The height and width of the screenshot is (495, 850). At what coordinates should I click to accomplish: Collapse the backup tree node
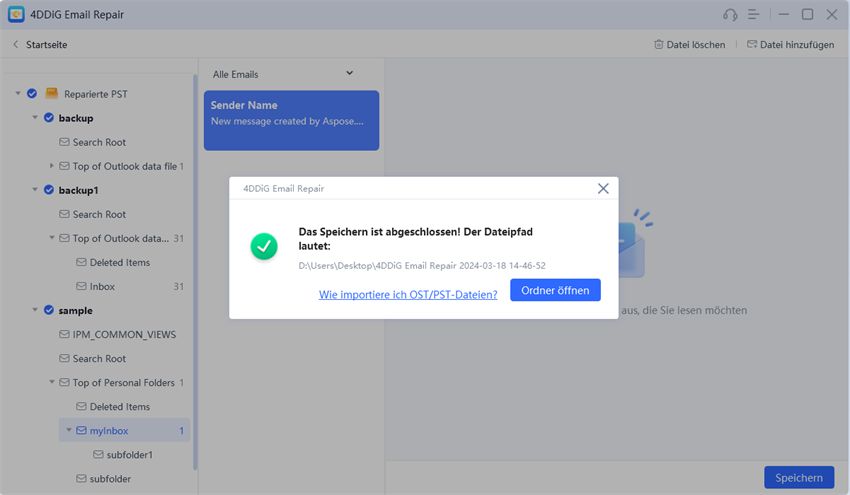pyautogui.click(x=35, y=118)
